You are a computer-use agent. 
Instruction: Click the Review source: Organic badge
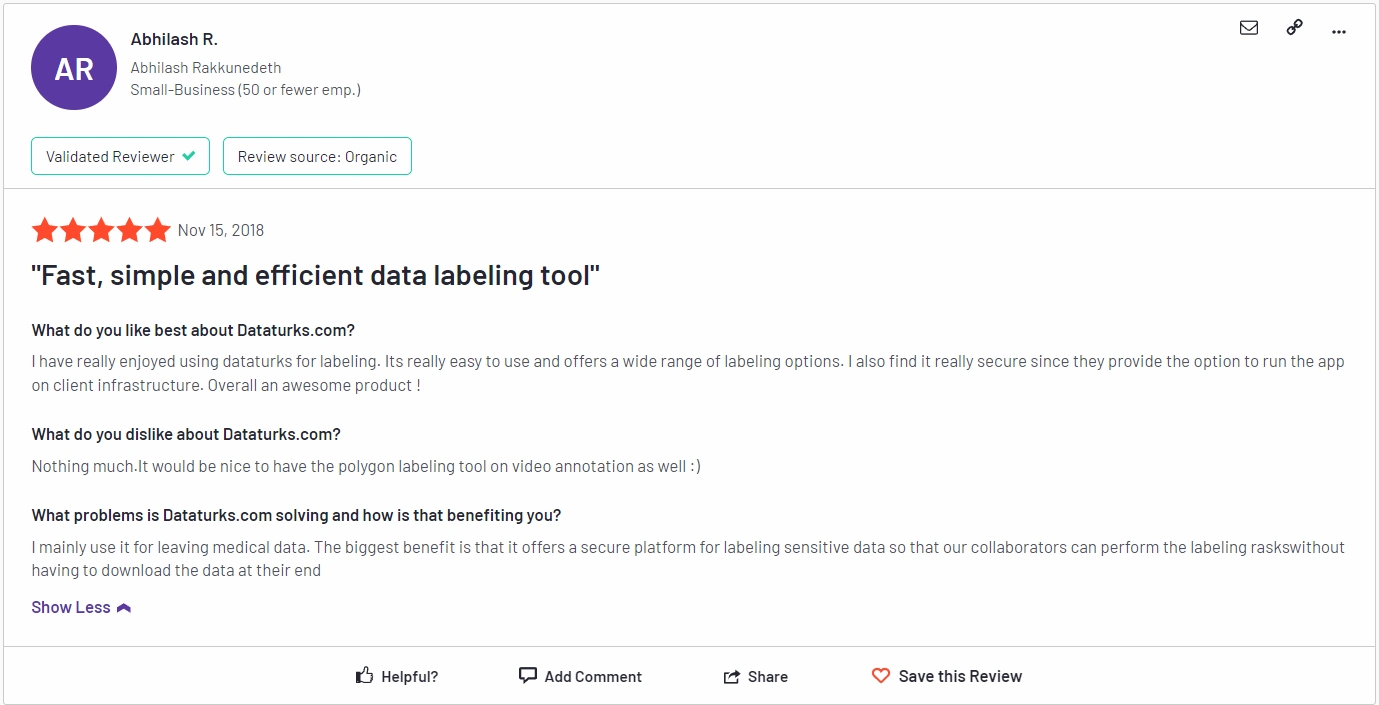click(317, 156)
